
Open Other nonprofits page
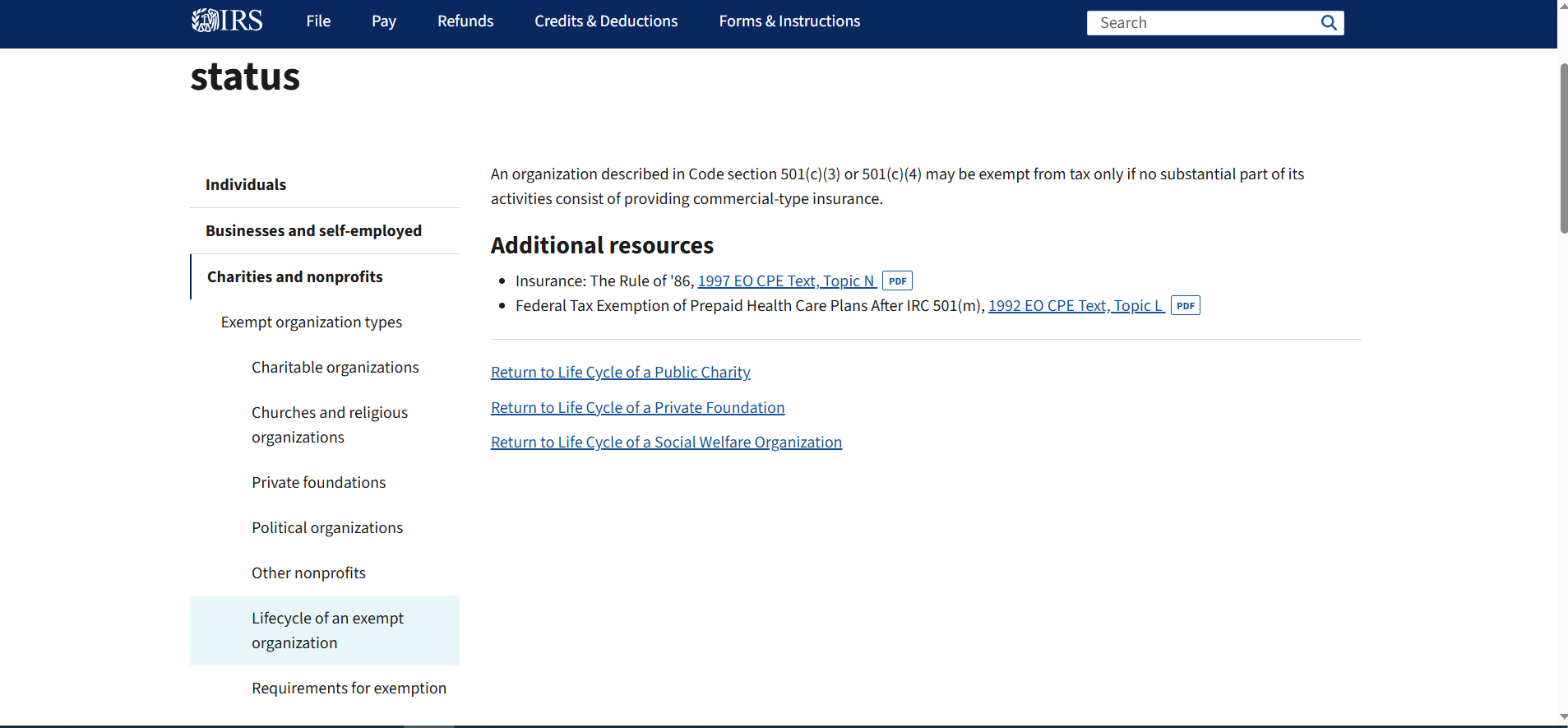[x=308, y=573]
